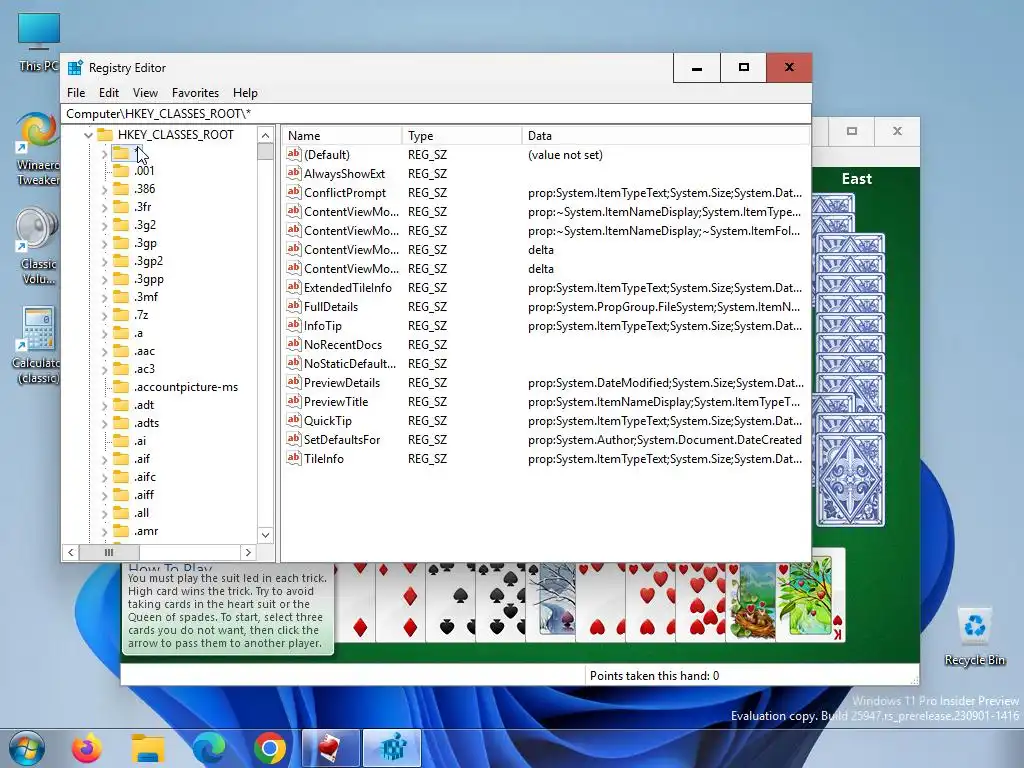Select the nest picture card in Hearts hand
The height and width of the screenshot is (768, 1024).
(752, 603)
